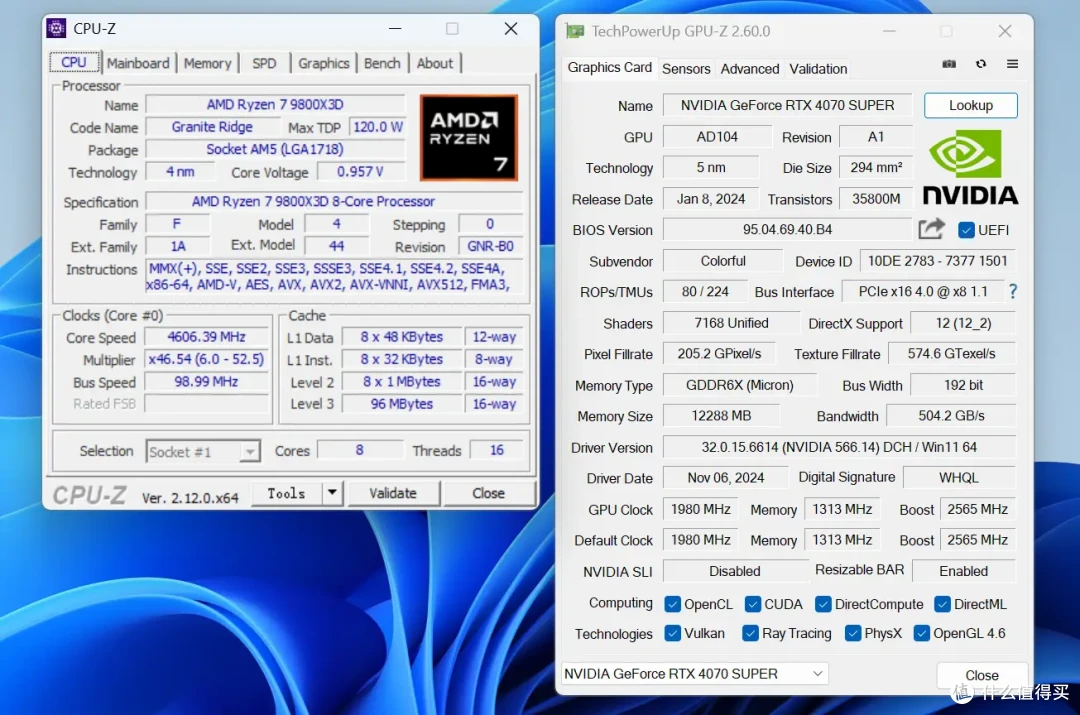Click the Tools button in CPU-Z

click(x=287, y=493)
